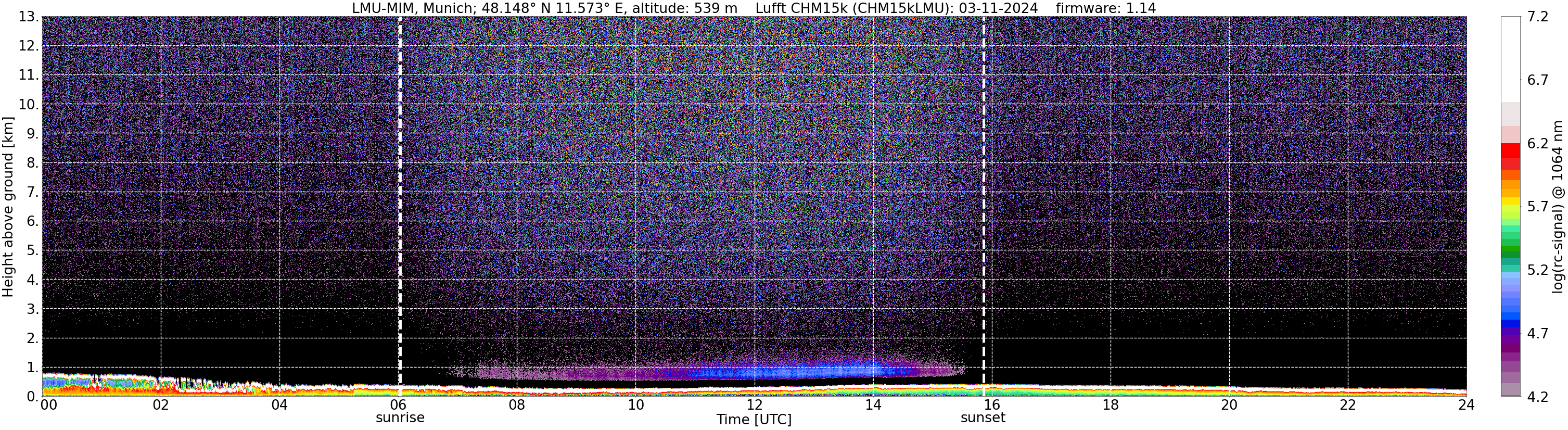Image resolution: width=1568 pixels, height=430 pixels.
Task: Click the '22' time axis tick label
Action: tap(1348, 405)
